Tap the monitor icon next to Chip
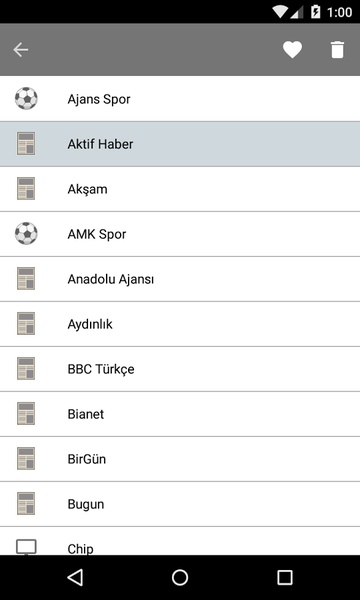 pyautogui.click(x=26, y=547)
